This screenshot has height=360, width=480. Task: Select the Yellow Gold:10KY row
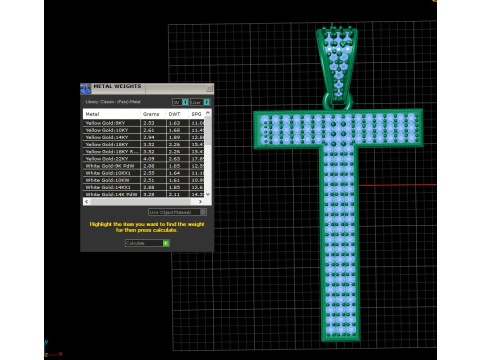coord(144,130)
